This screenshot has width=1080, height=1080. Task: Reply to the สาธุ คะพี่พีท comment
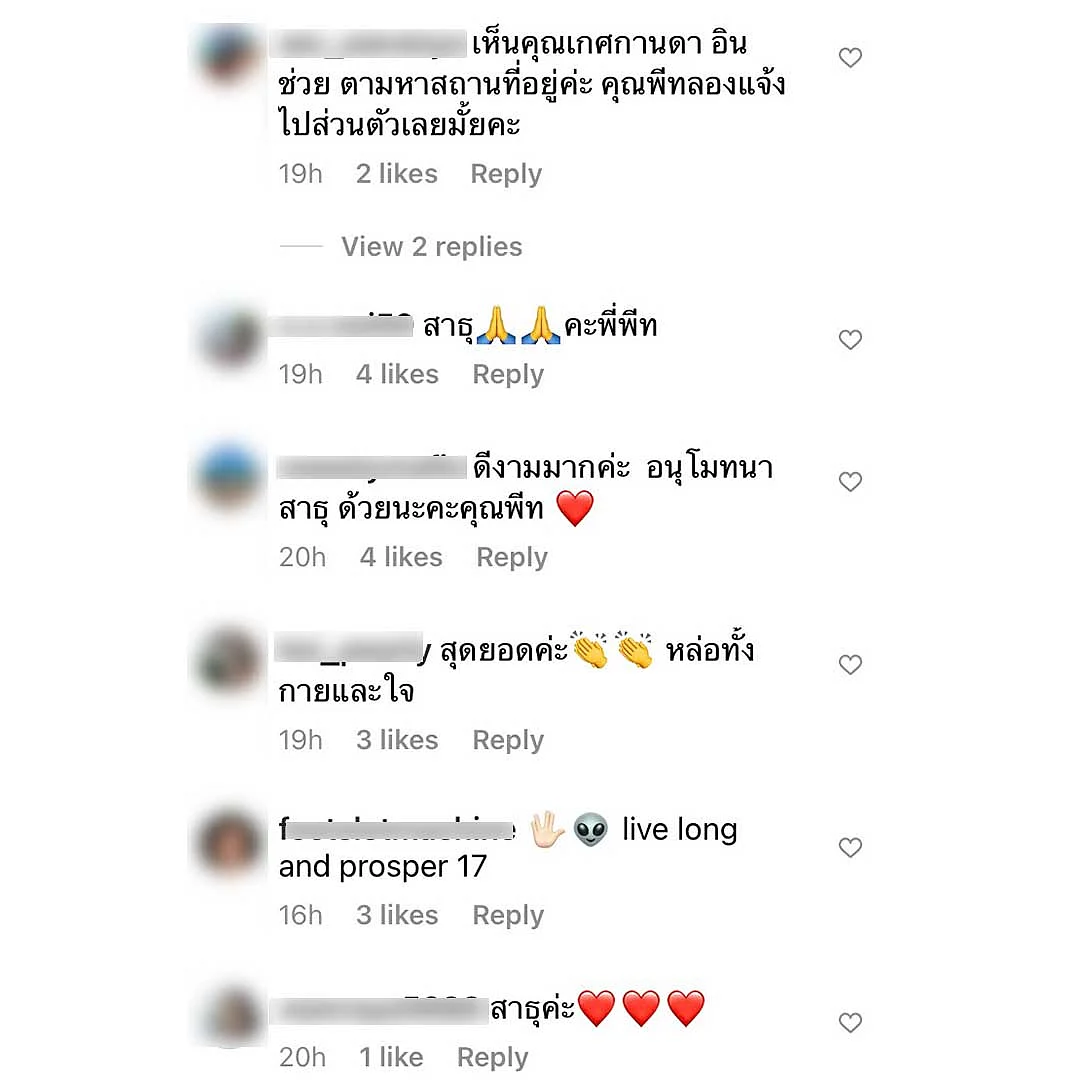pos(508,375)
